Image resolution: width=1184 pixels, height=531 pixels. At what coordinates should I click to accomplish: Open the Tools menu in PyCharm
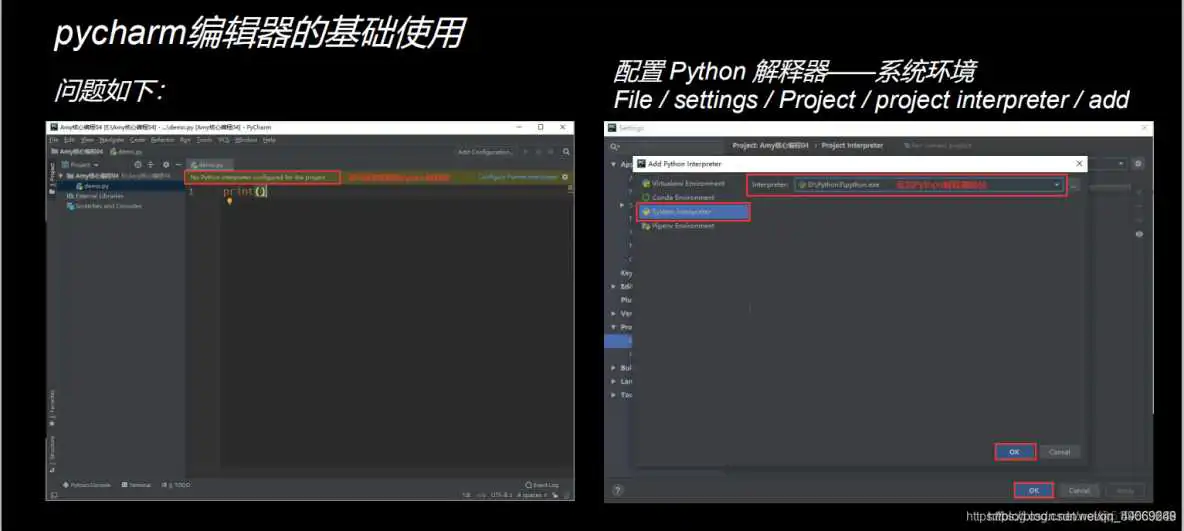(x=204, y=140)
